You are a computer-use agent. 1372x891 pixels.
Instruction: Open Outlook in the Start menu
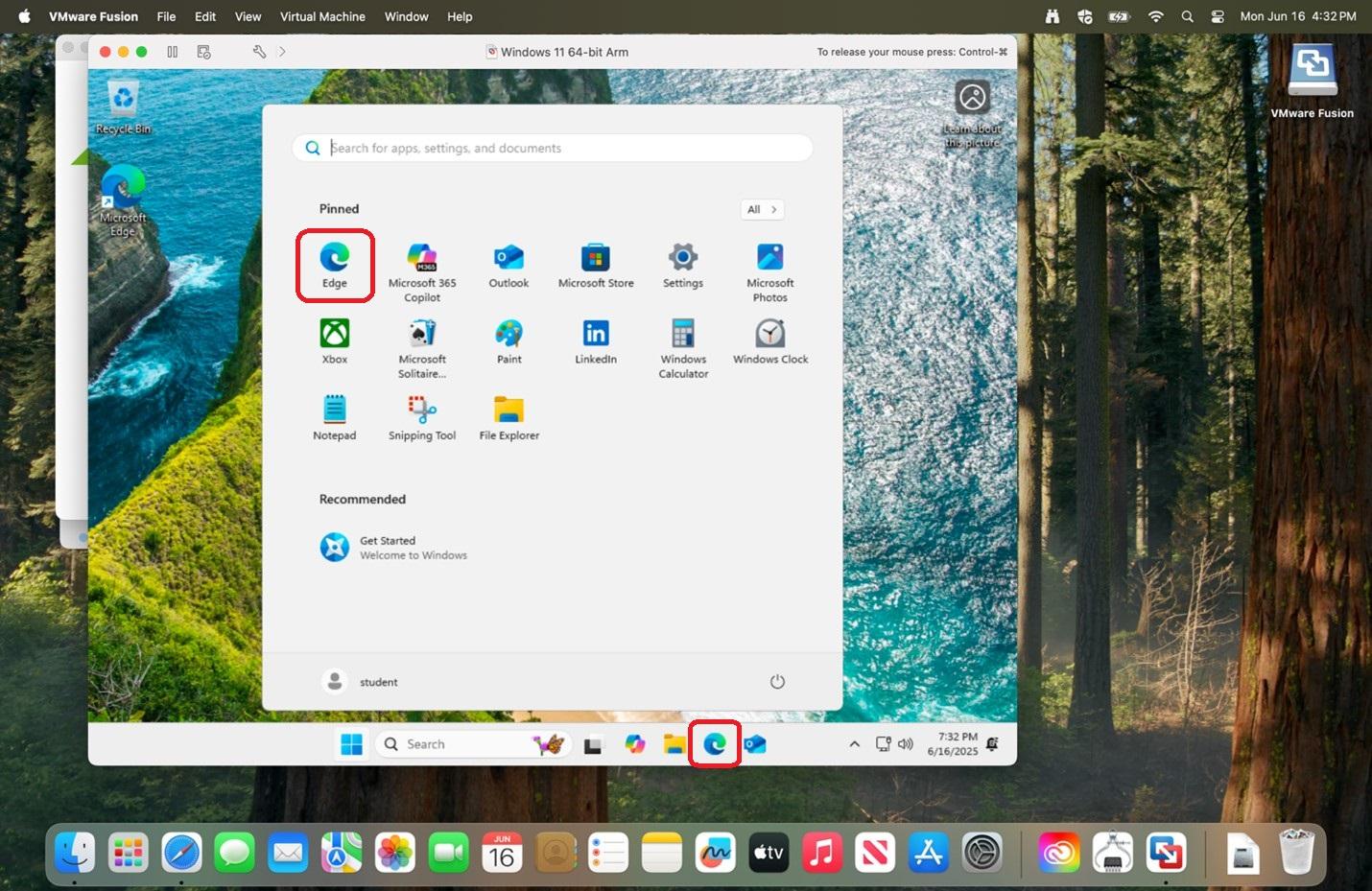pyautogui.click(x=509, y=266)
